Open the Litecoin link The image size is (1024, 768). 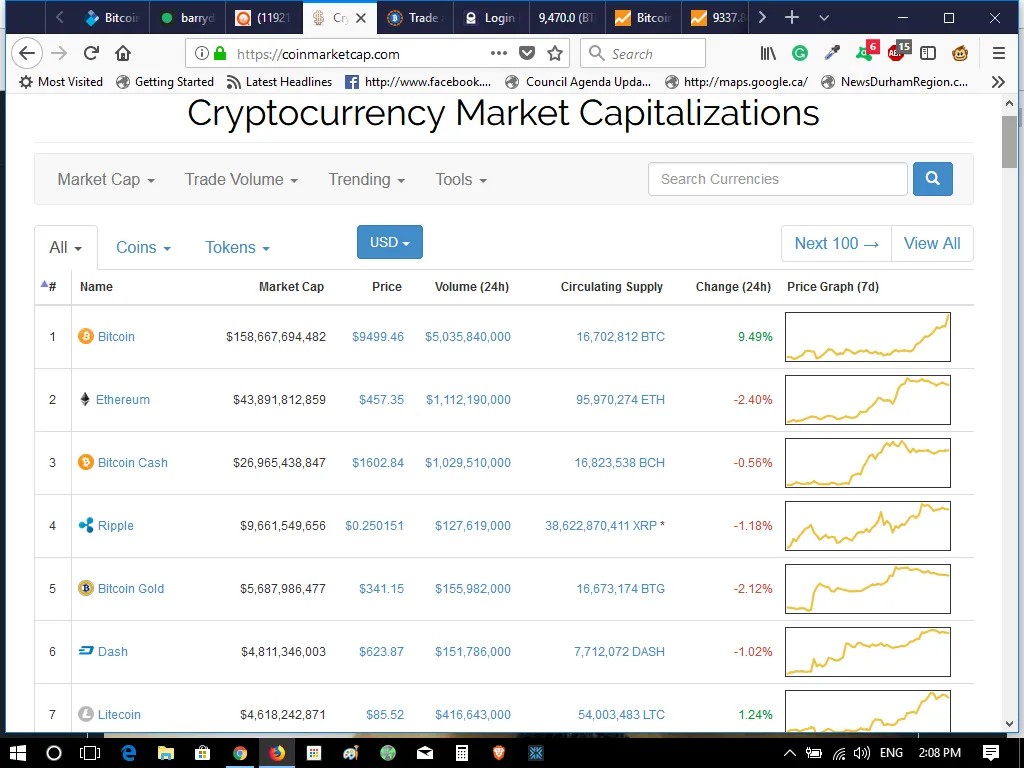119,714
